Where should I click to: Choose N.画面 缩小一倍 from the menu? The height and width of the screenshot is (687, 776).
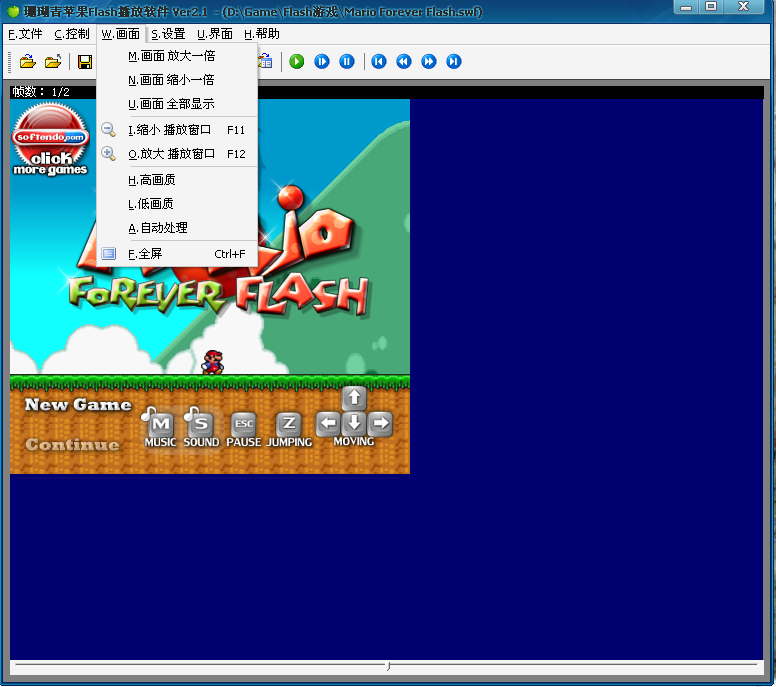point(177,80)
